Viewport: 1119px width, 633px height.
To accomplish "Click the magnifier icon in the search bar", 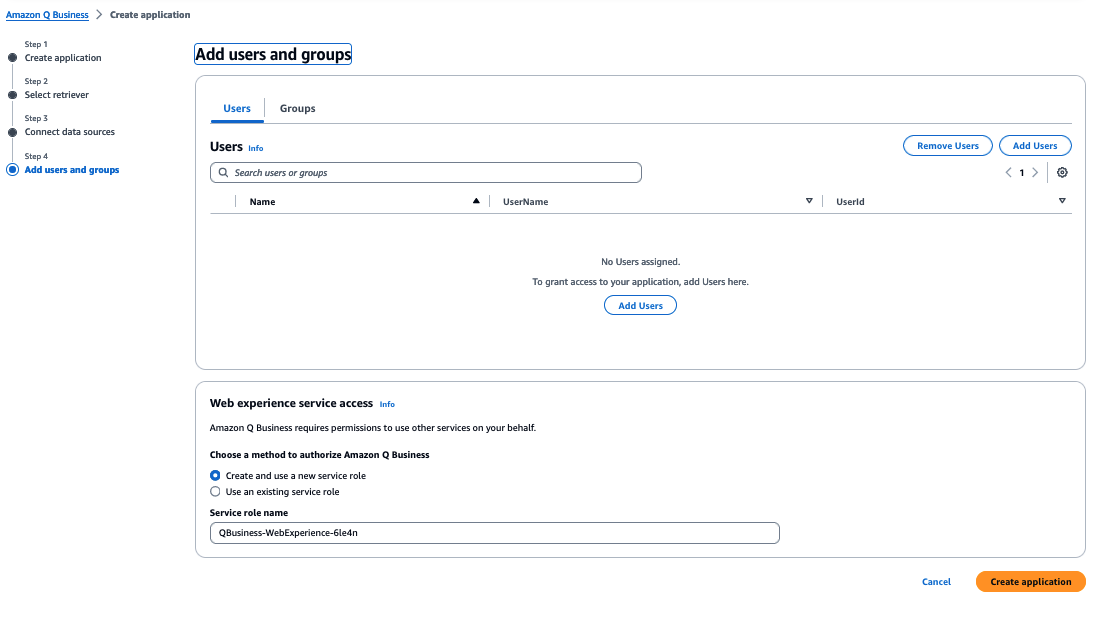I will tap(222, 172).
